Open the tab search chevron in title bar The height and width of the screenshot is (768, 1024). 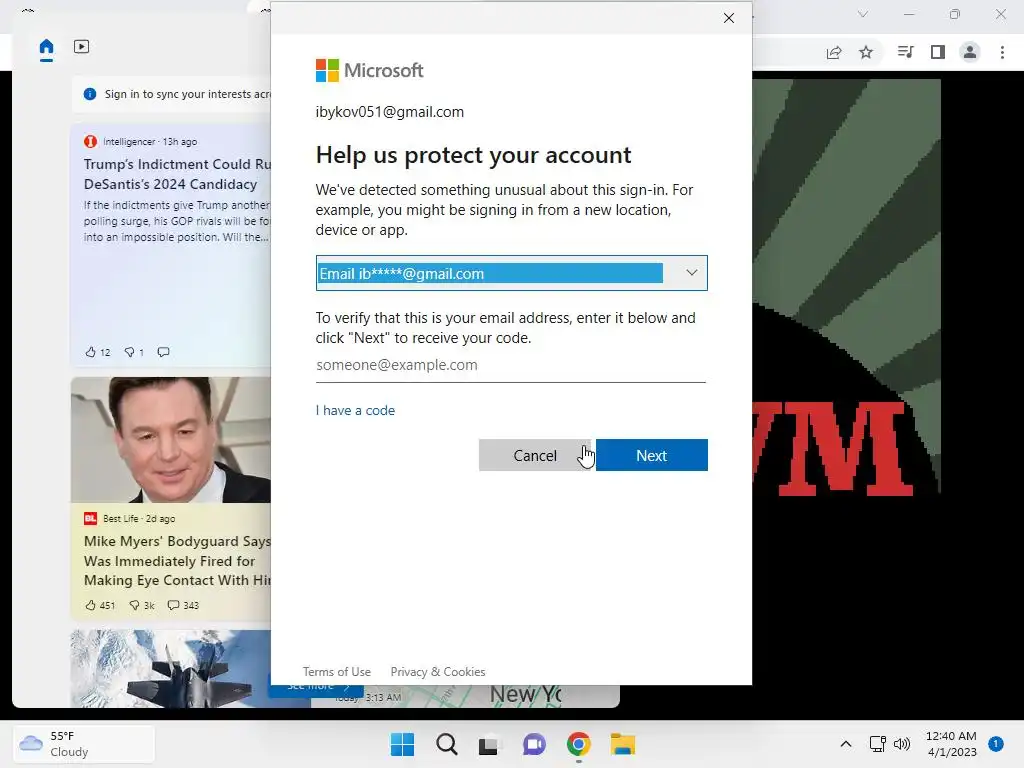click(x=863, y=14)
